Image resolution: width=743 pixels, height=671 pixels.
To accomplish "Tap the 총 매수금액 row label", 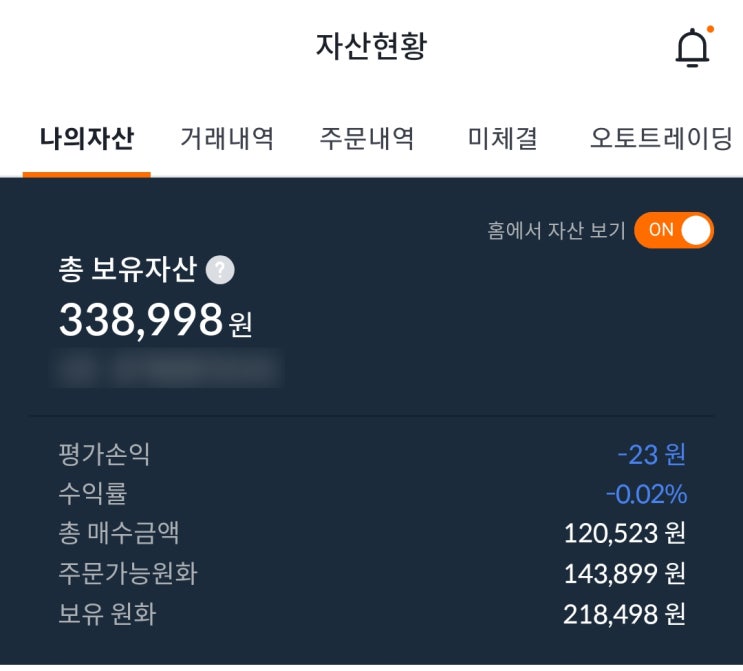I will pos(119,533).
